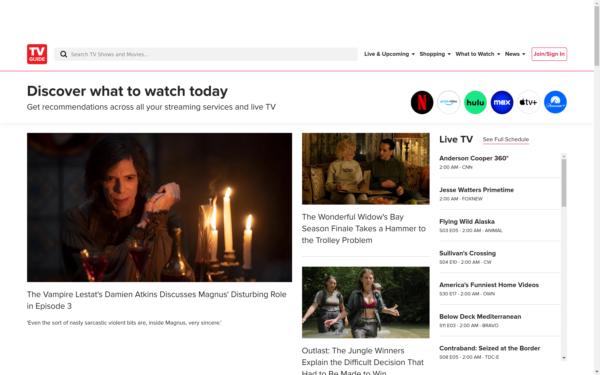Select the Paramount+ streaming icon
600x375 pixels.
(x=555, y=102)
